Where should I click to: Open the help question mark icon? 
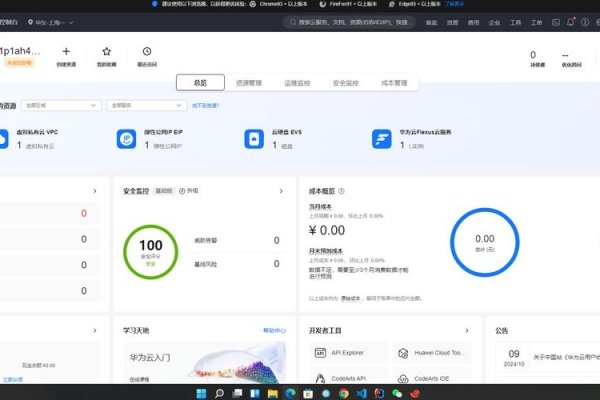(585, 22)
